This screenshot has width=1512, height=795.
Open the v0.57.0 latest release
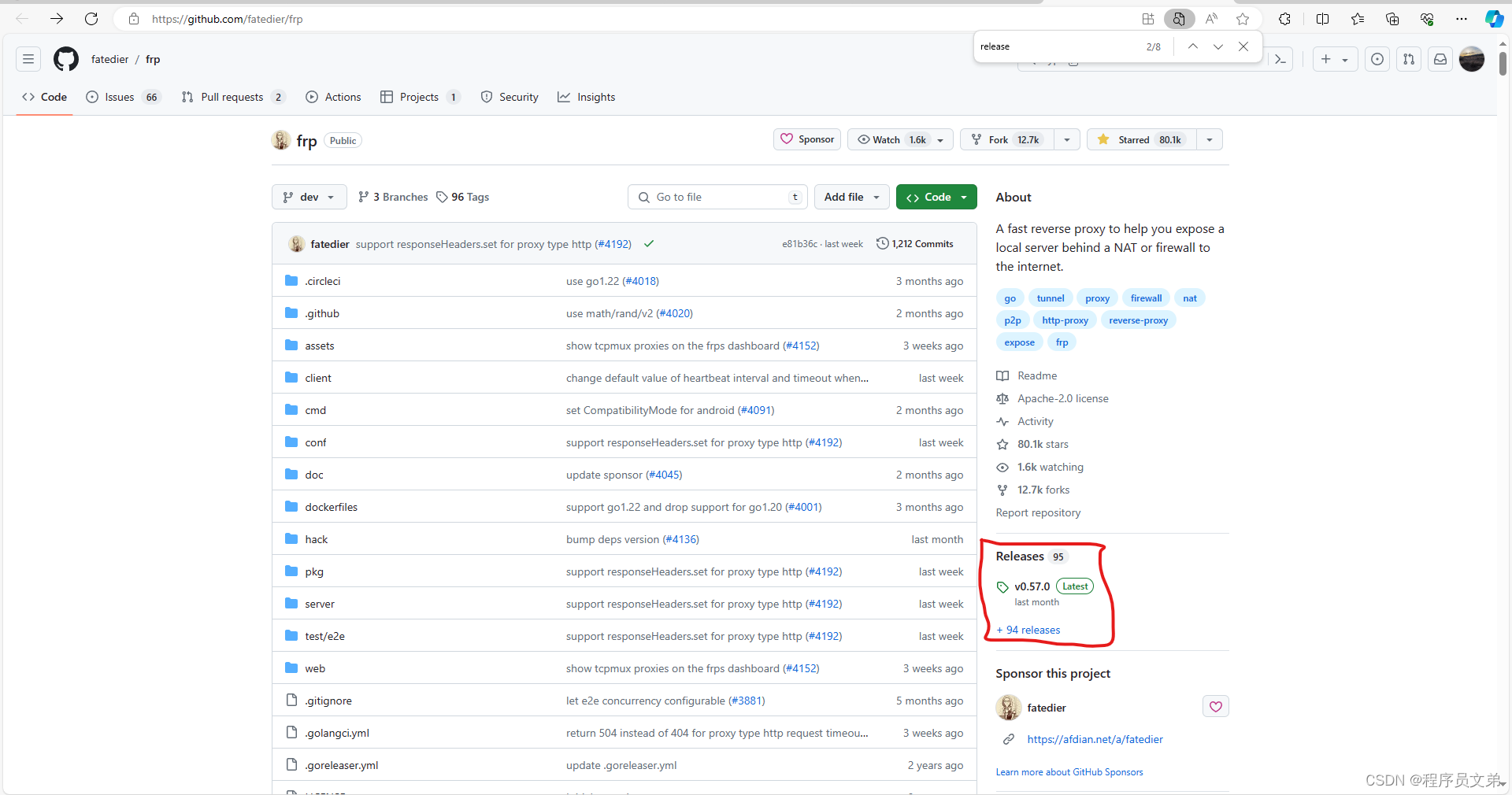point(1032,586)
